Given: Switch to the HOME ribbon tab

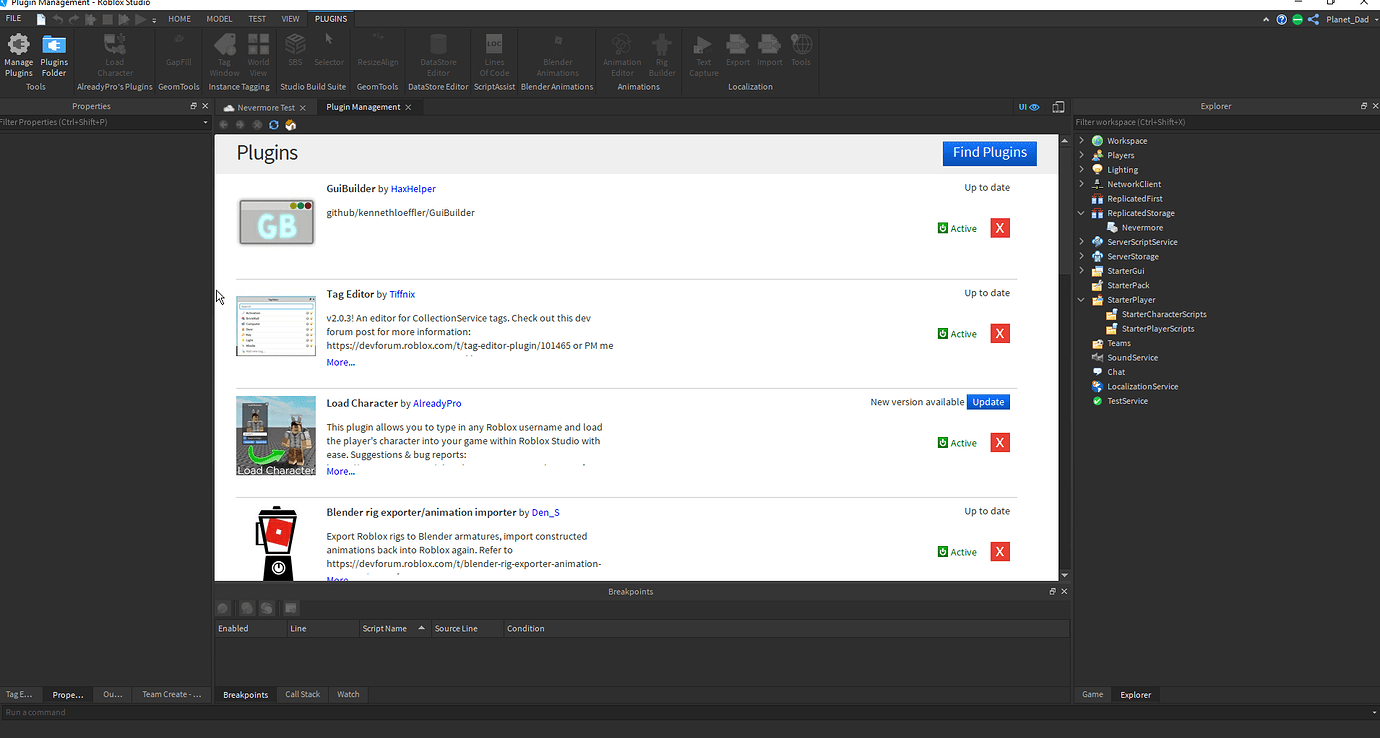Looking at the screenshot, I should (x=180, y=19).
